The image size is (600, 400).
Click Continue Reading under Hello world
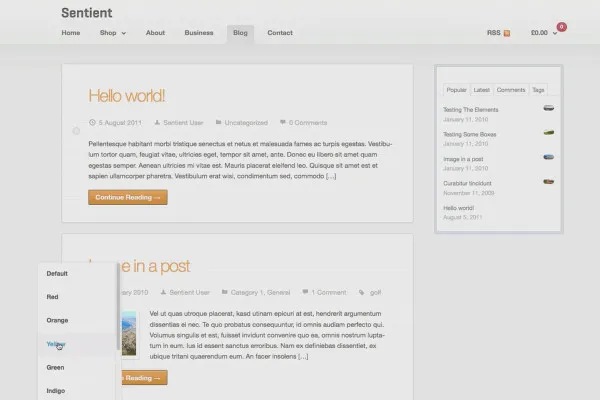[128, 198]
